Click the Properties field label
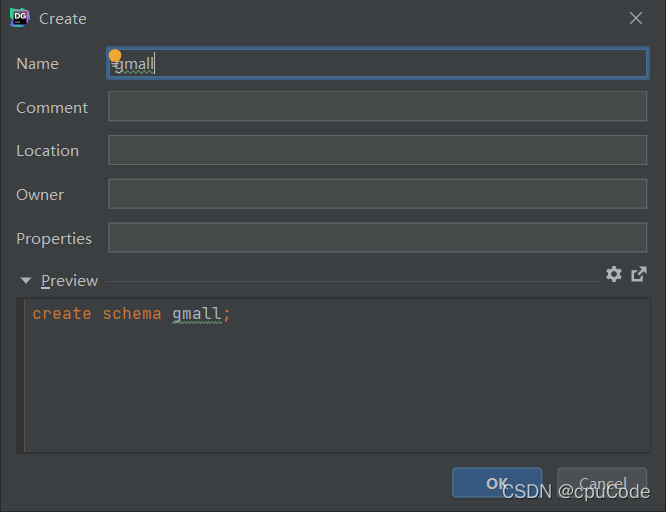666x512 pixels. [54, 239]
